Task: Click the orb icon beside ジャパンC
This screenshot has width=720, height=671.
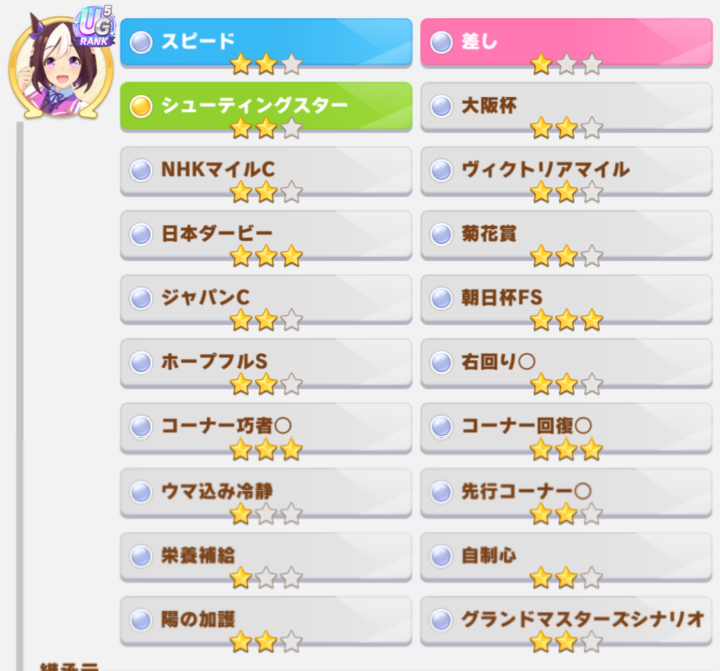Action: 141,298
